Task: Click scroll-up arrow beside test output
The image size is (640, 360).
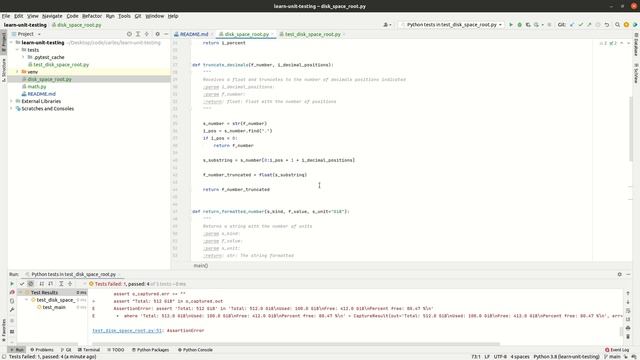Action: pos(628,293)
